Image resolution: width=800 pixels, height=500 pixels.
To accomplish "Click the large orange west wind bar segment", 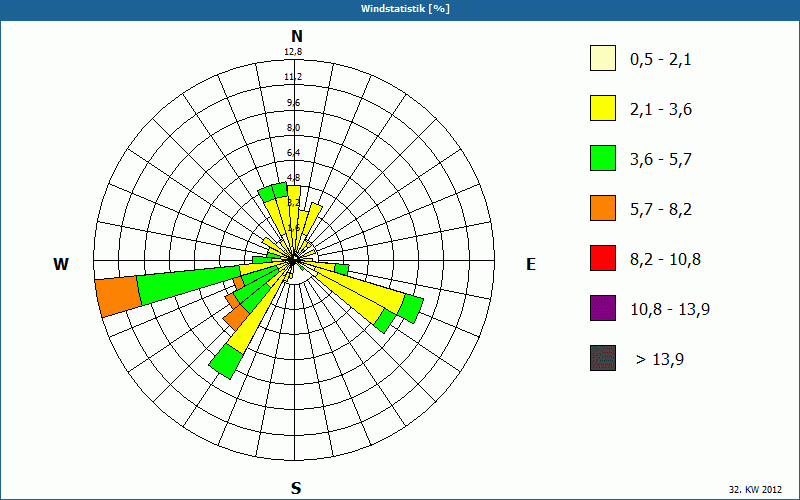I will 118,297.
